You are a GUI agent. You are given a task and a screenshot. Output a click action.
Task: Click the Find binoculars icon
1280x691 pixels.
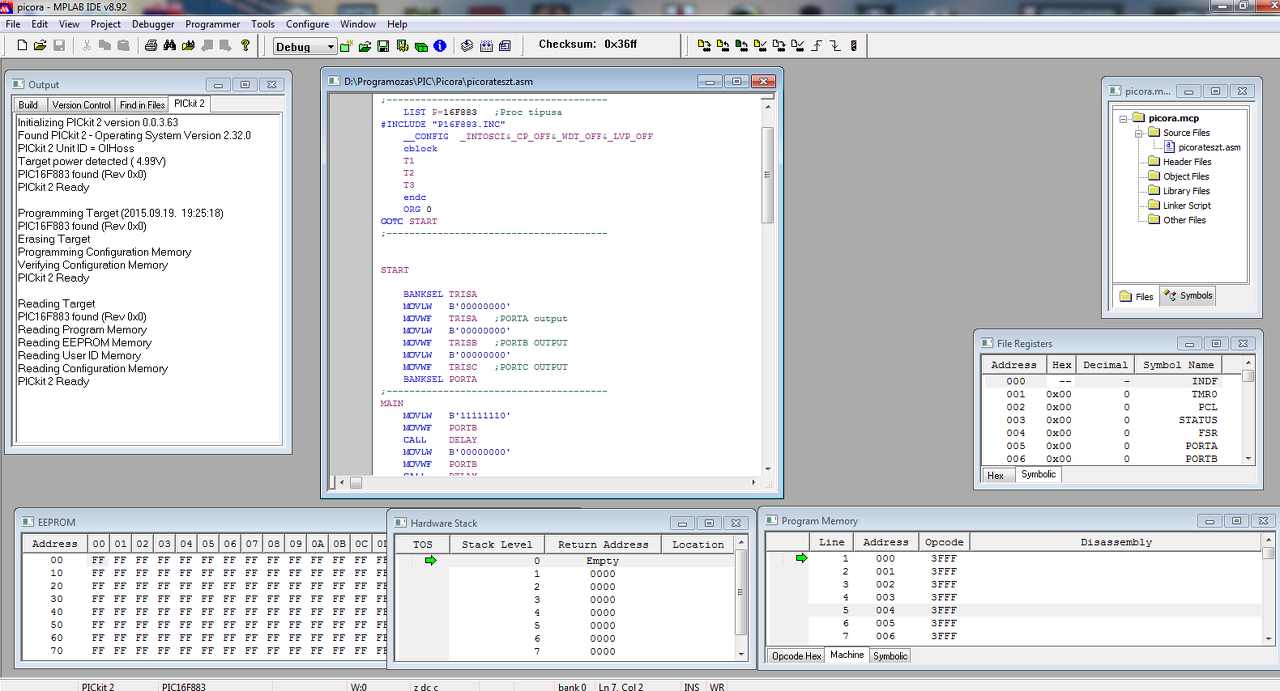point(169,45)
